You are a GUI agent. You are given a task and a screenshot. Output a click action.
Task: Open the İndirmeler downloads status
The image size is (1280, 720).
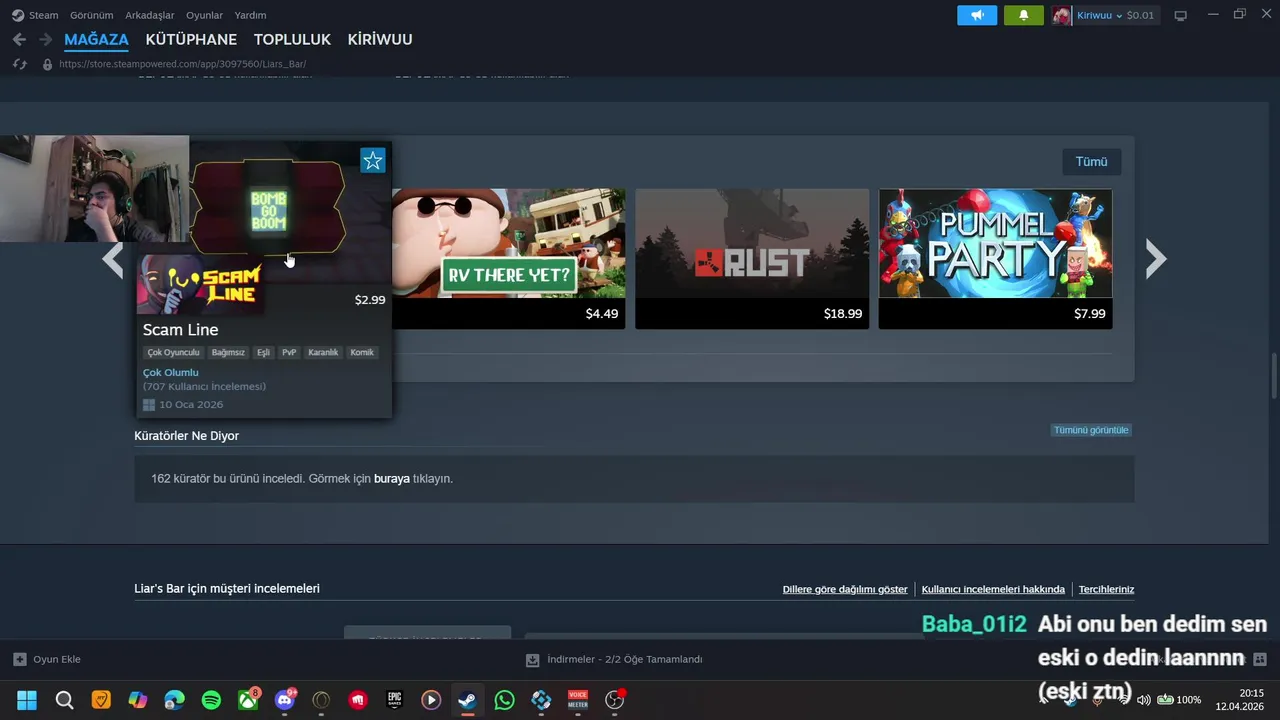click(614, 660)
